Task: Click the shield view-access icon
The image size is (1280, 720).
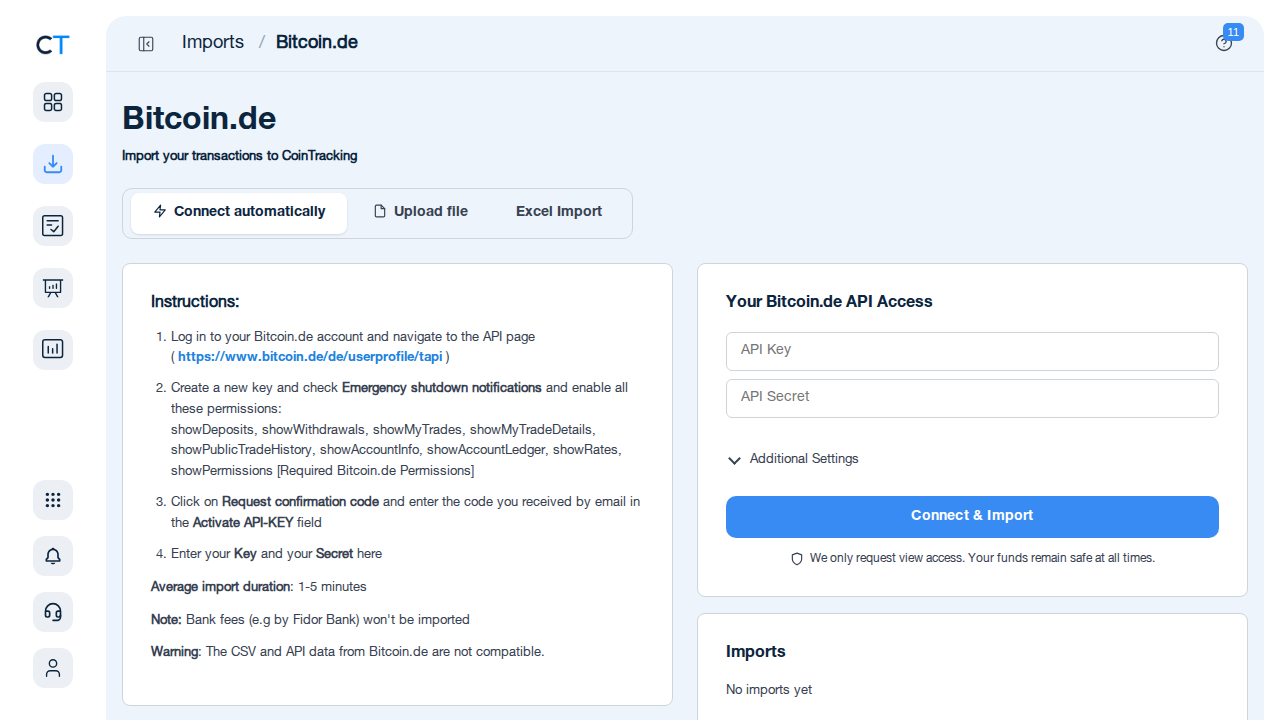Action: point(797,559)
